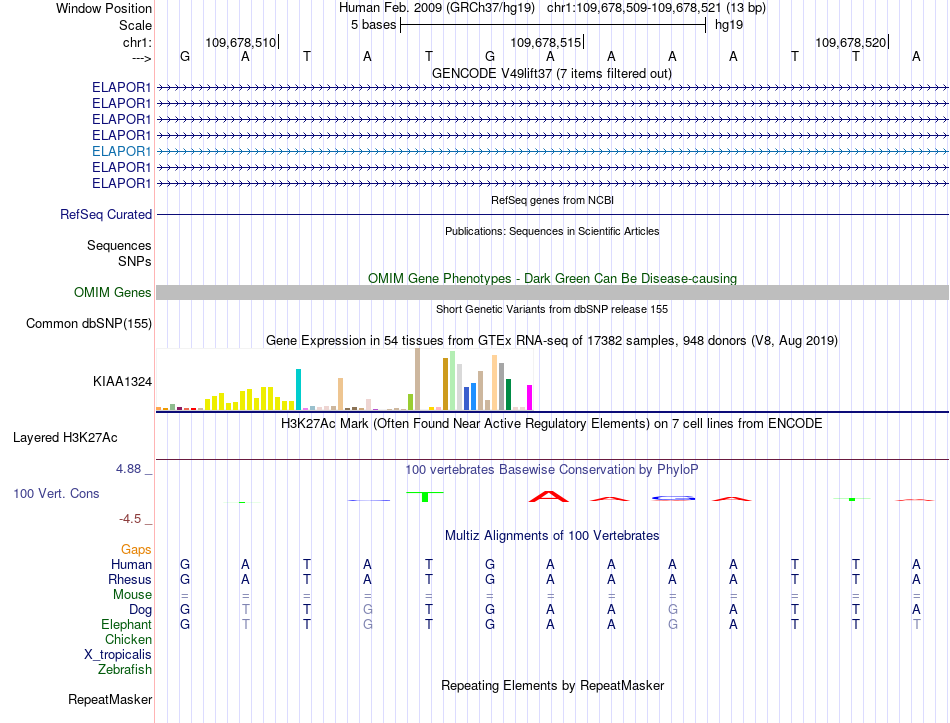Click the GENCODE V49lift37 track title
The width and height of the screenshot is (950, 723).
[552, 73]
